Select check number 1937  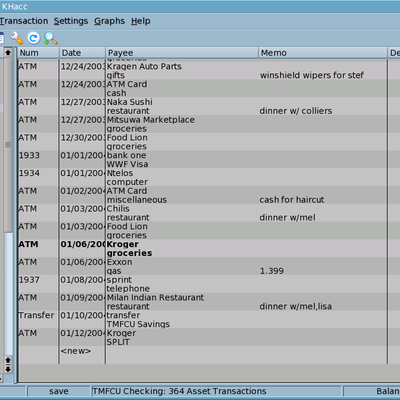29,280
